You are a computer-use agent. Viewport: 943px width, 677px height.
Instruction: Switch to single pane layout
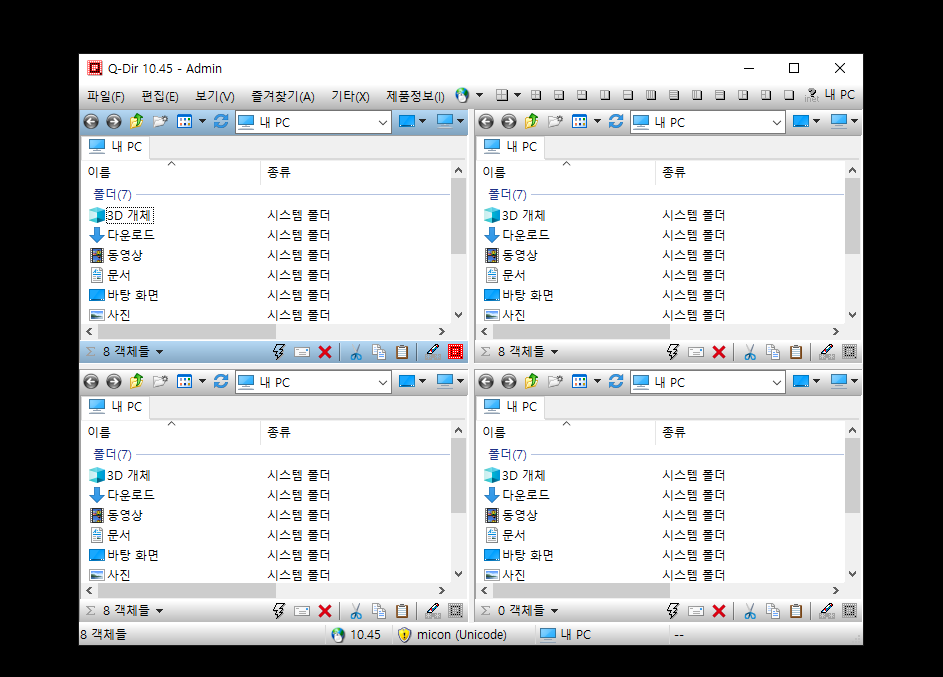789,95
